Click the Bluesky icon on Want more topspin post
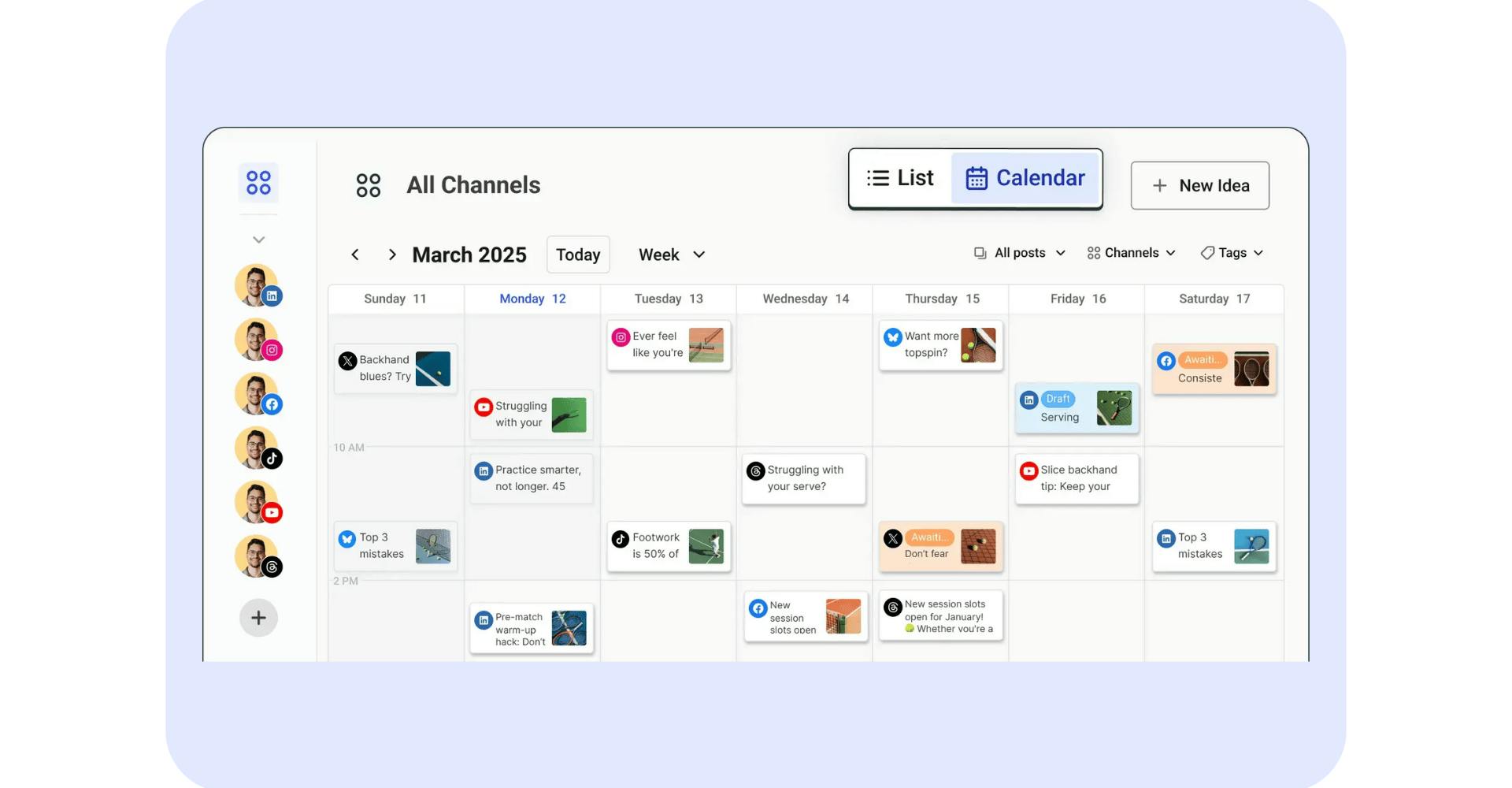This screenshot has width=1512, height=788. (x=892, y=337)
